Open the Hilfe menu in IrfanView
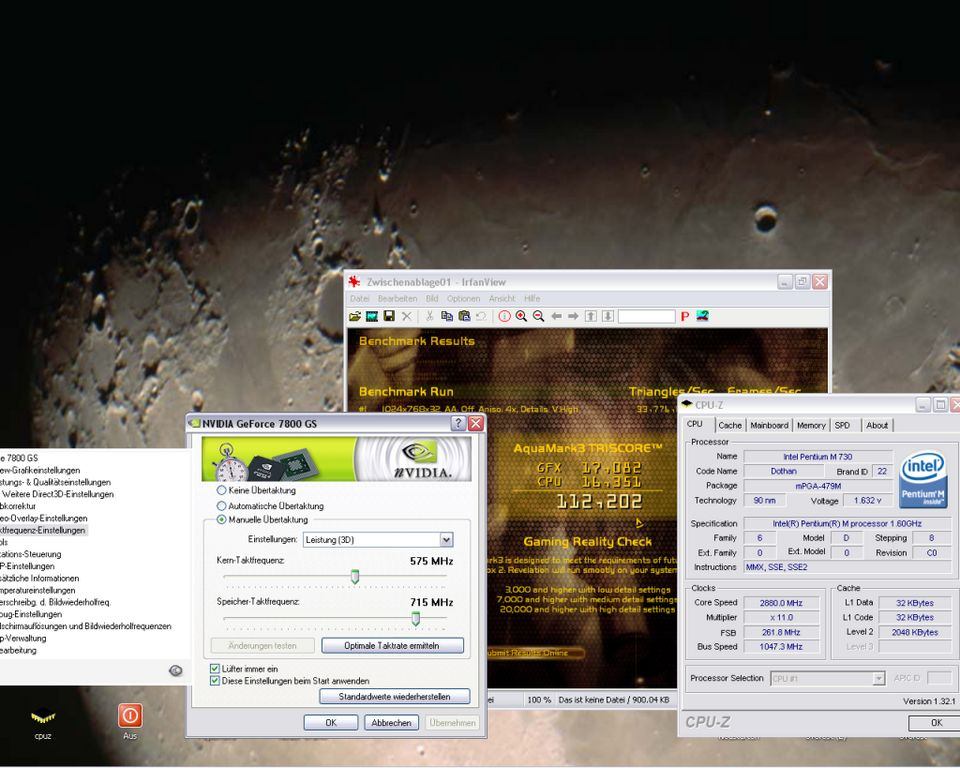960x768 pixels. pos(532,299)
